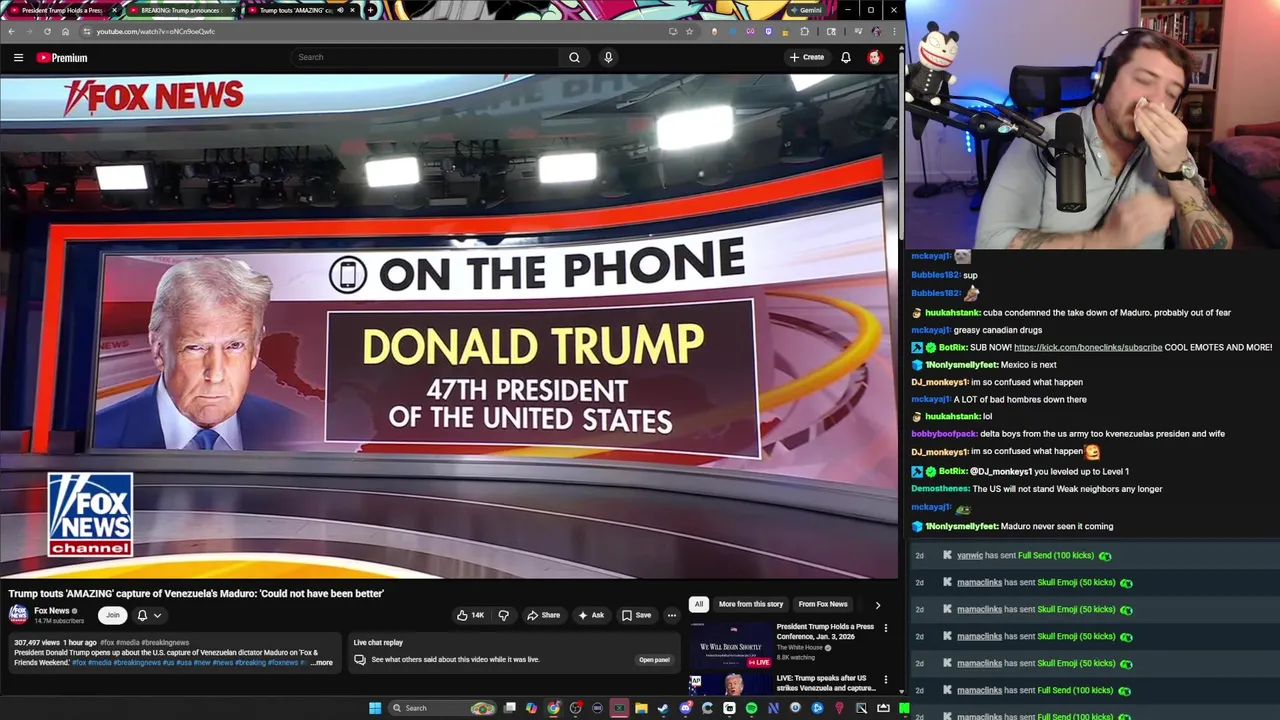Open Gemini button in Chrome title bar

pos(806,10)
